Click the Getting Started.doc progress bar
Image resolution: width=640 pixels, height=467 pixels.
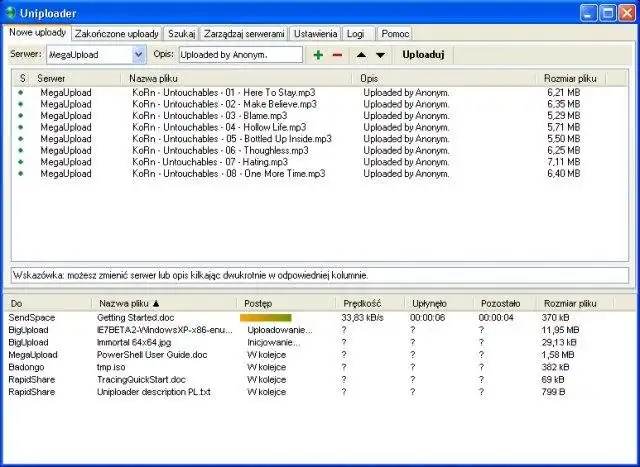coord(266,318)
